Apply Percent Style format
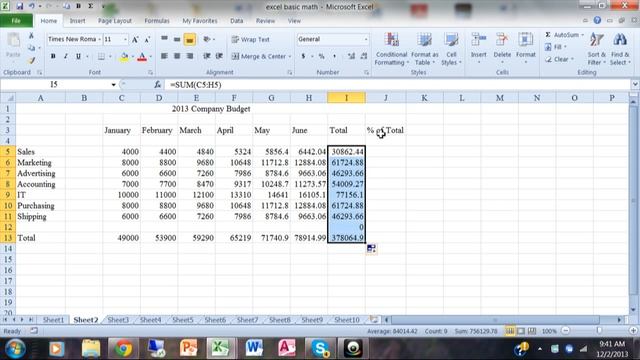640x360 pixels. pos(322,56)
